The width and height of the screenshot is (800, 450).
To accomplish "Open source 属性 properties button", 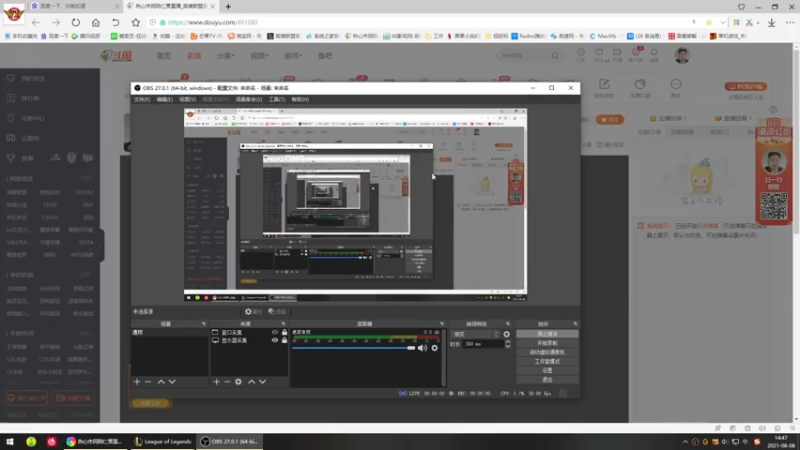I will (253, 312).
